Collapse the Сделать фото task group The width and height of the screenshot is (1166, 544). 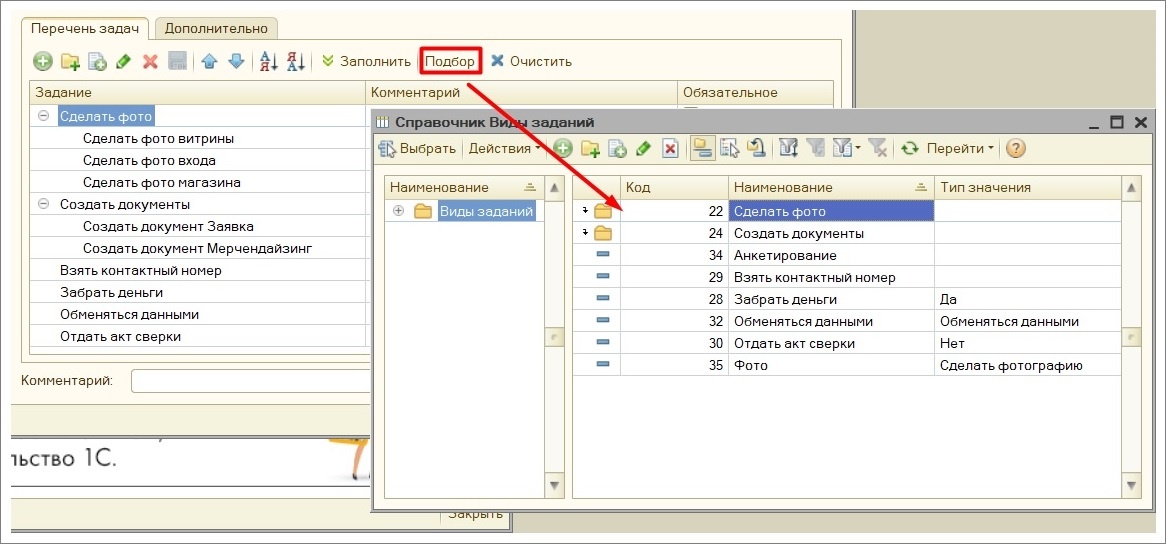click(43, 116)
